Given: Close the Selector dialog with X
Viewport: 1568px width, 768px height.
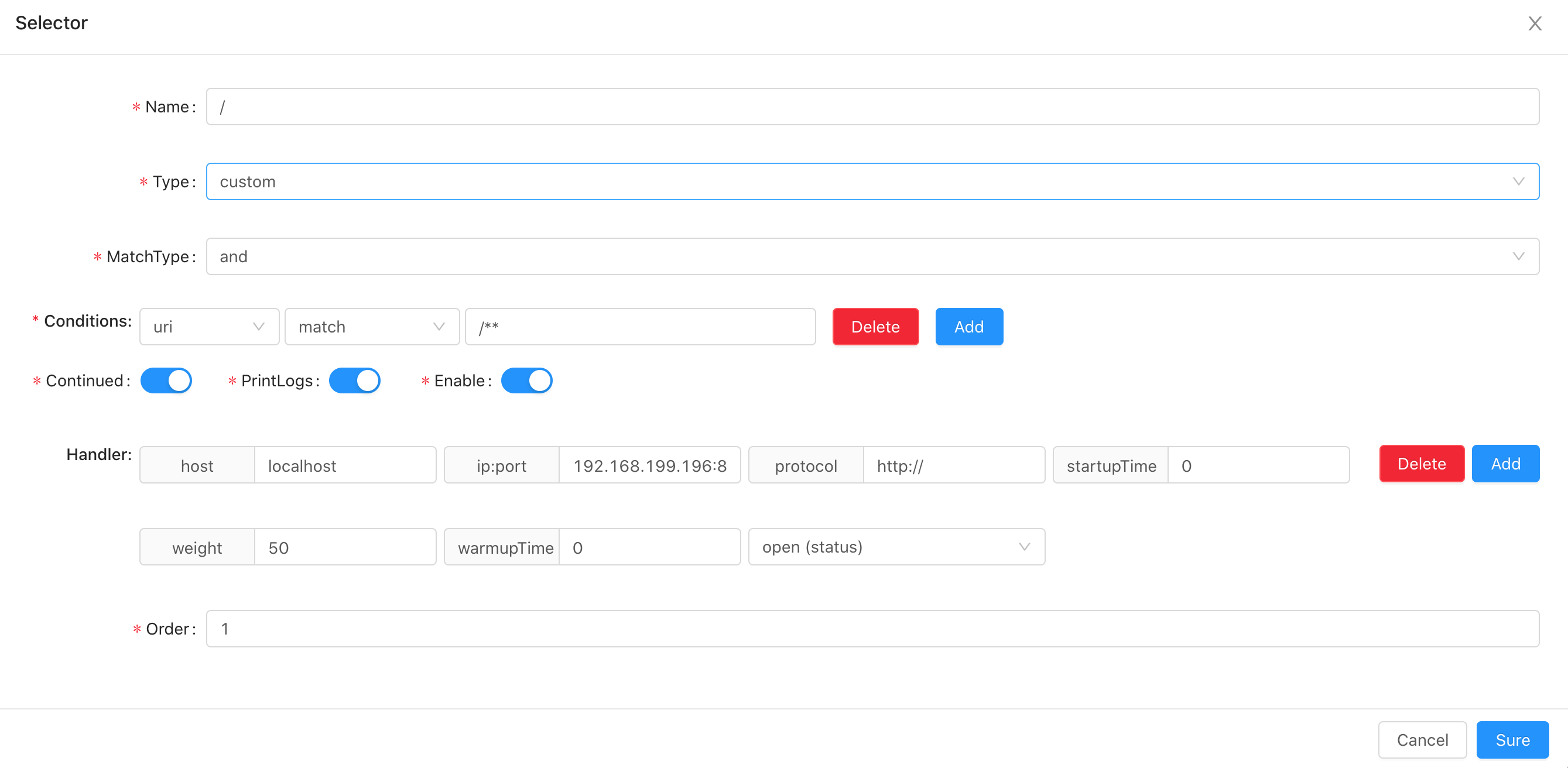Looking at the screenshot, I should point(1535,24).
